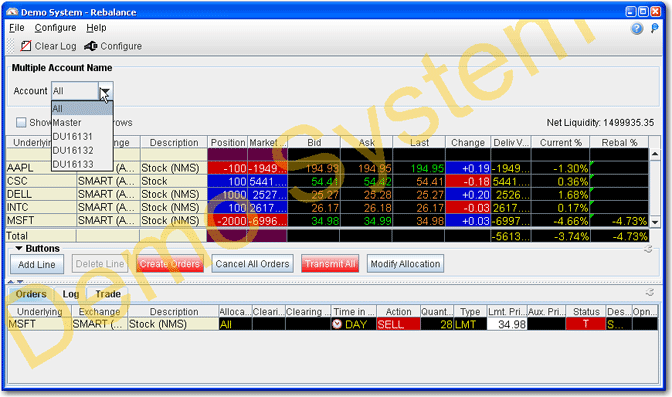Click the clock icon beside DAY
Image resolution: width=672 pixels, height=397 pixels.
click(337, 324)
